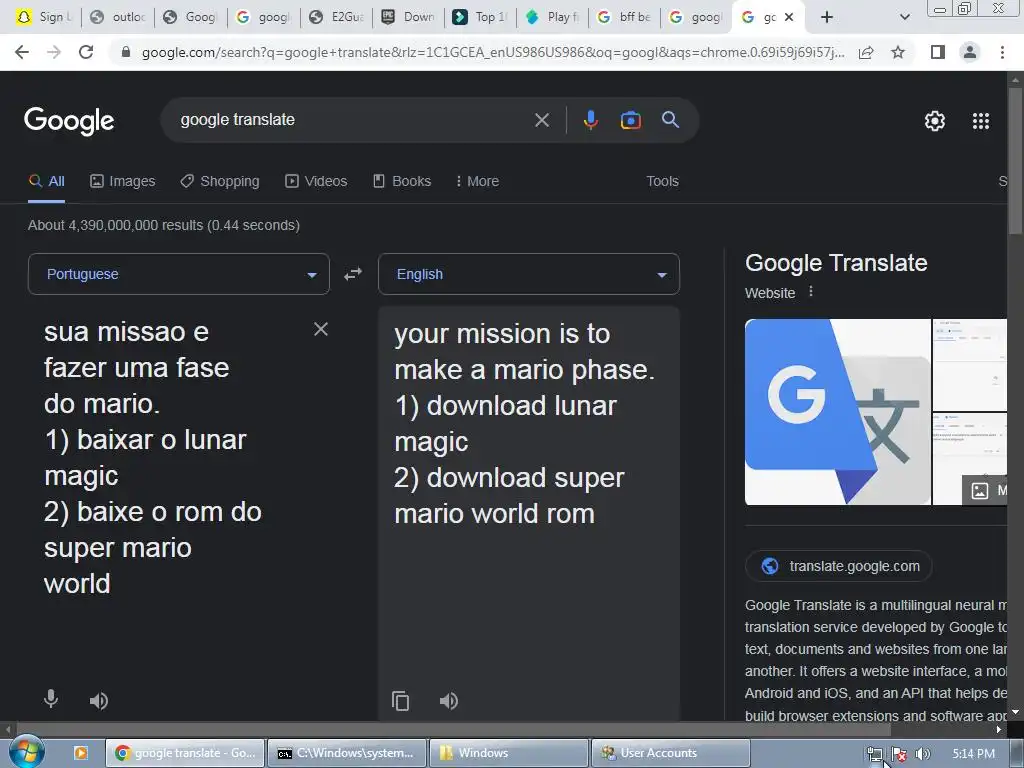Open the Google apps grid
Viewport: 1024px width, 768px height.
(x=981, y=121)
